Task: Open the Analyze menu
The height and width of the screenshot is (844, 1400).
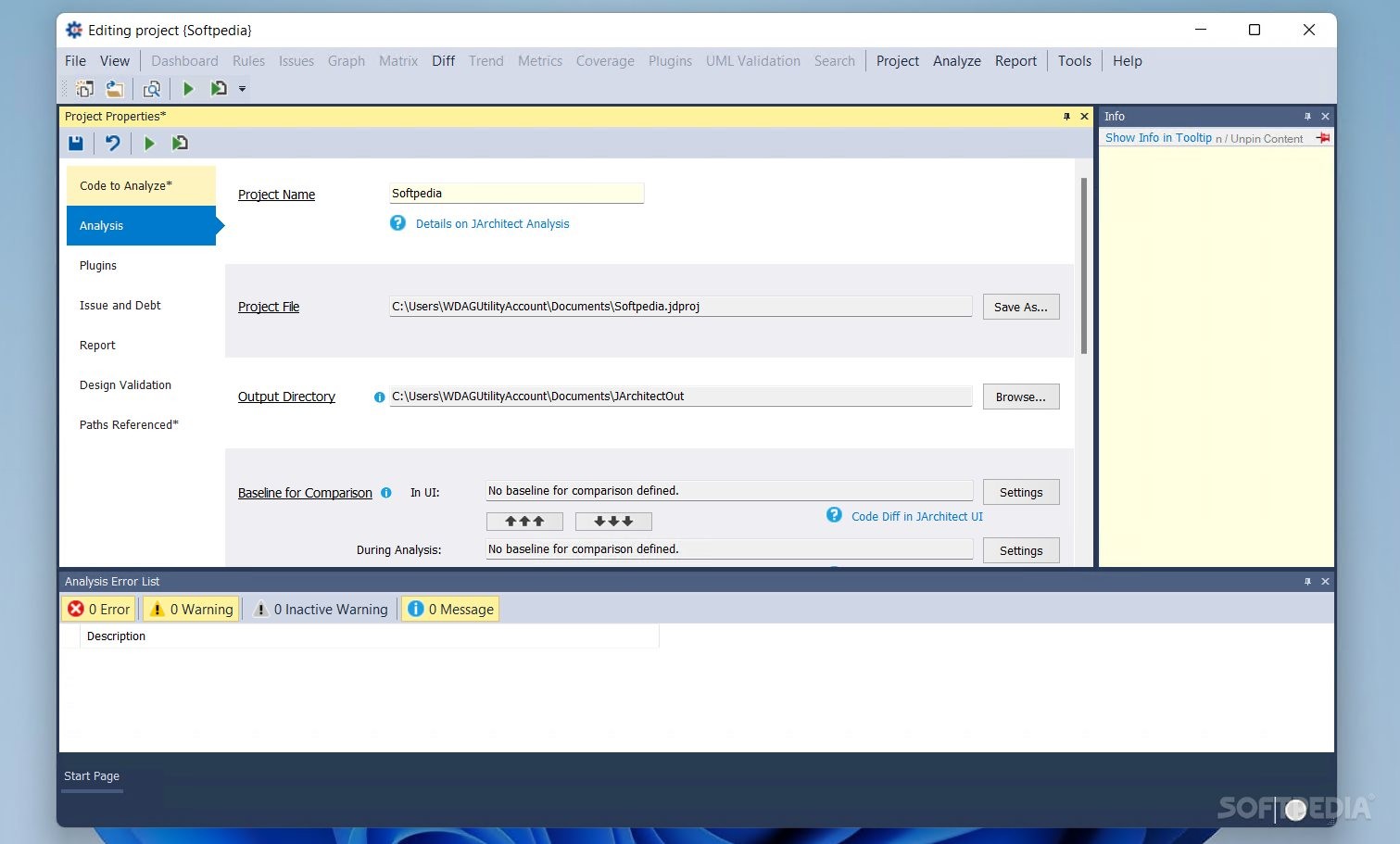Action: [957, 61]
